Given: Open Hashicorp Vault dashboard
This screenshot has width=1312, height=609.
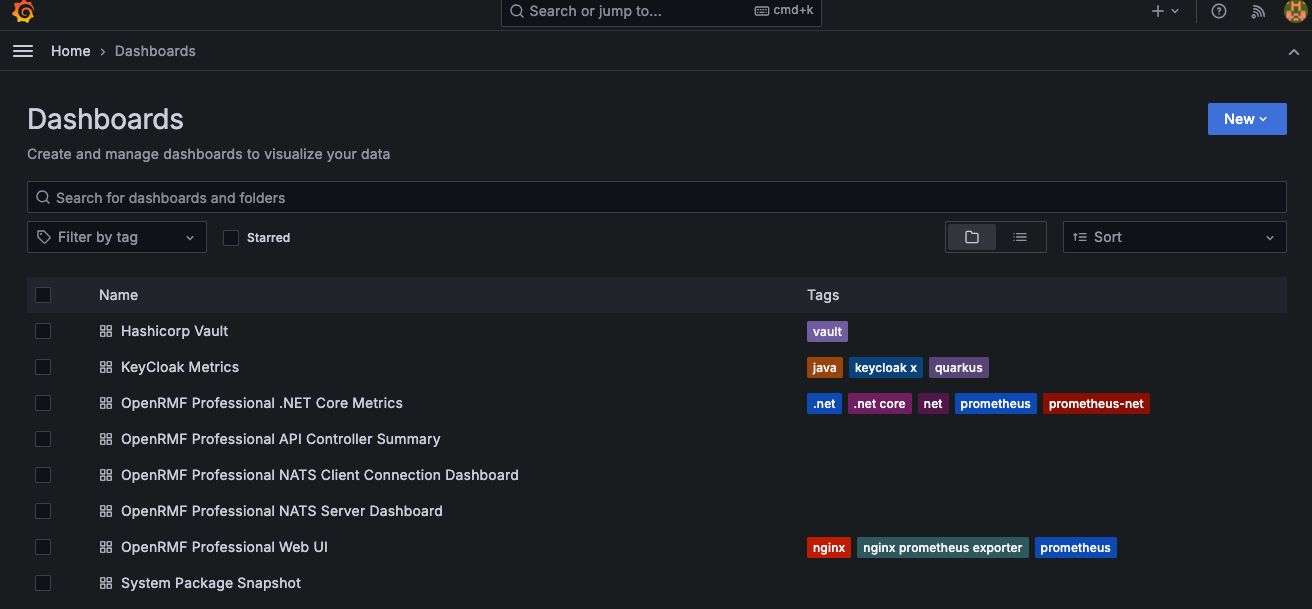Looking at the screenshot, I should [175, 331].
